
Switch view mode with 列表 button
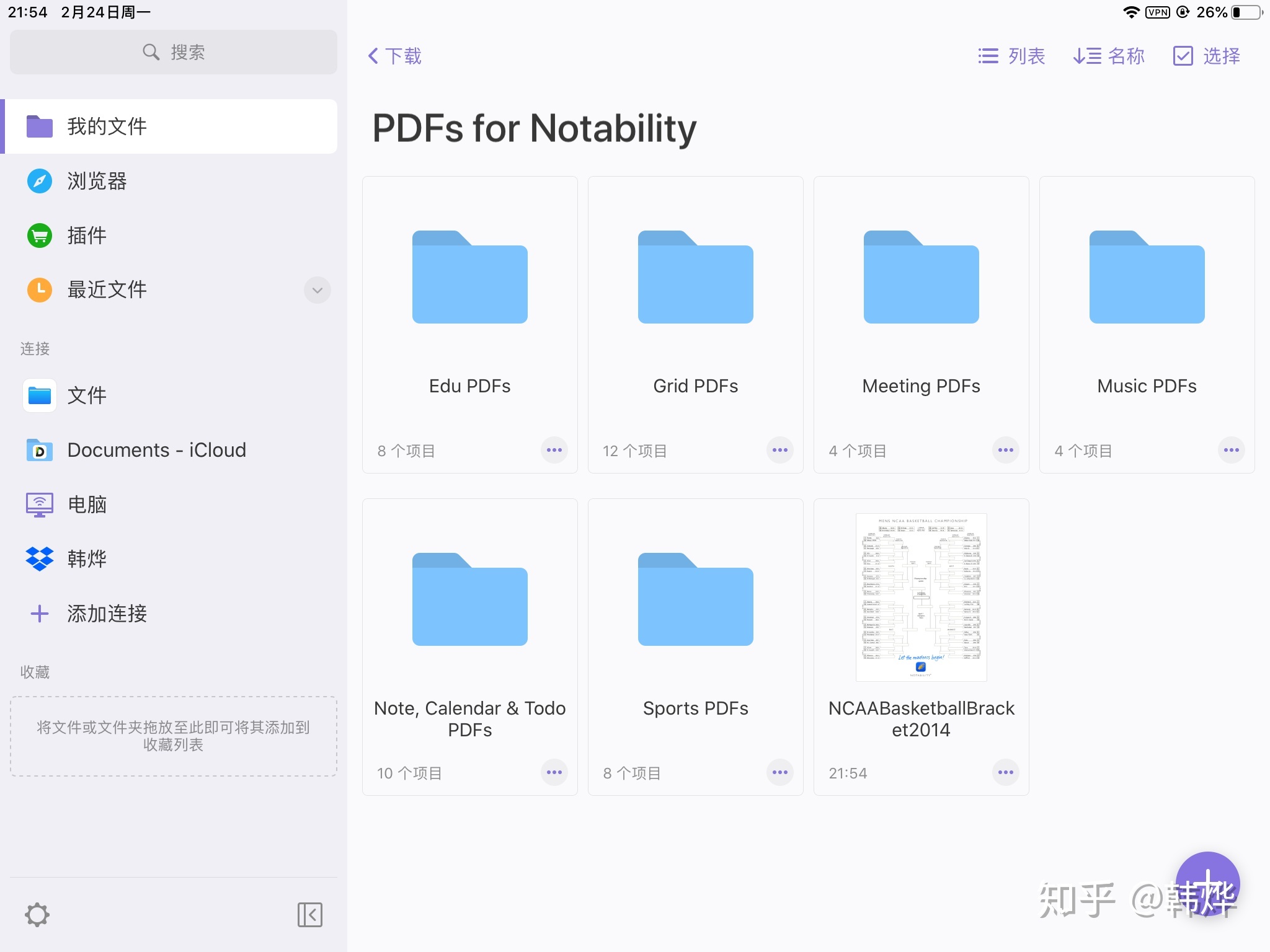coord(1011,56)
